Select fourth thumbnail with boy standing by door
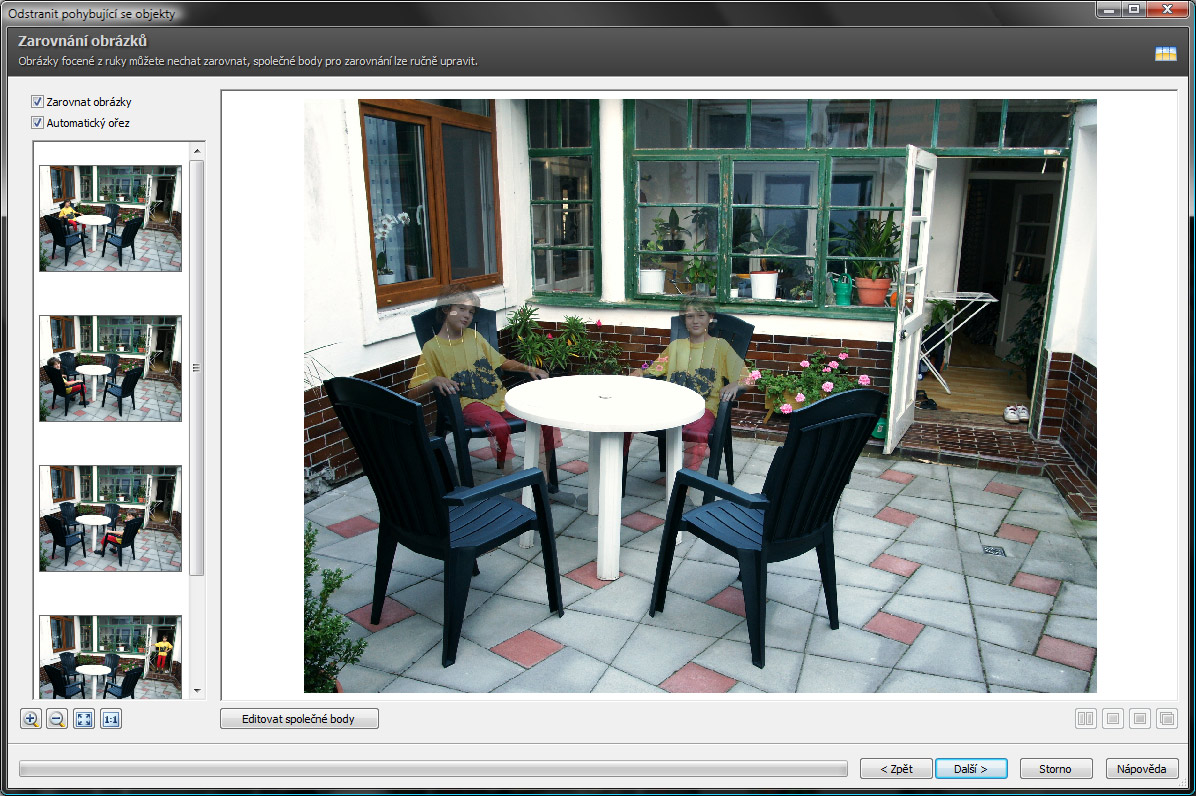Screen dimensions: 1196x796 (x=111, y=657)
